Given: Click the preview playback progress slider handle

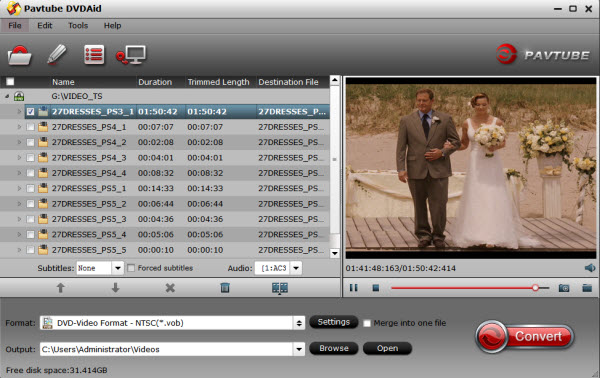Looking at the screenshot, I should coord(535,288).
